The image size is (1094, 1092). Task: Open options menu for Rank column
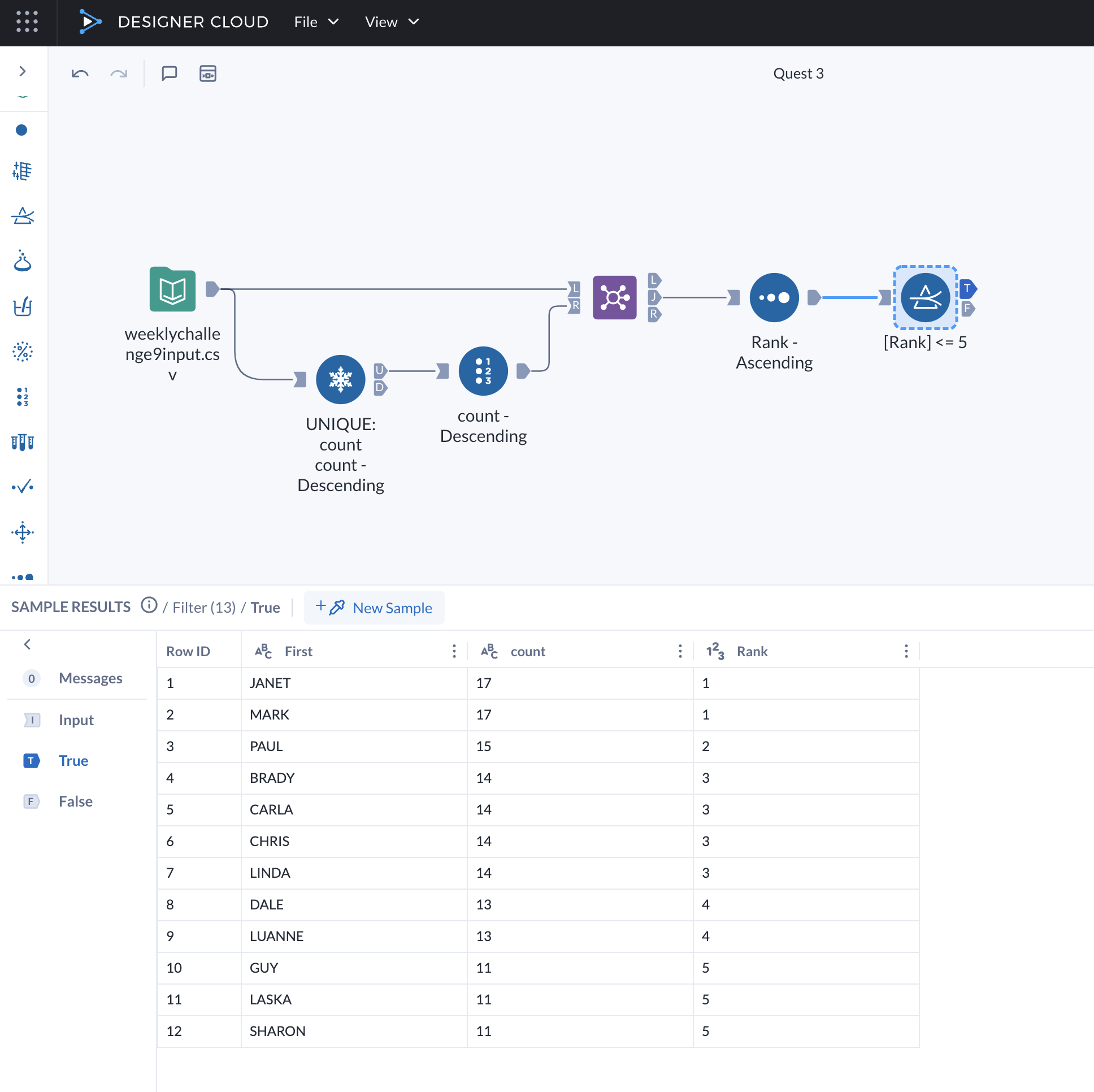click(905, 651)
